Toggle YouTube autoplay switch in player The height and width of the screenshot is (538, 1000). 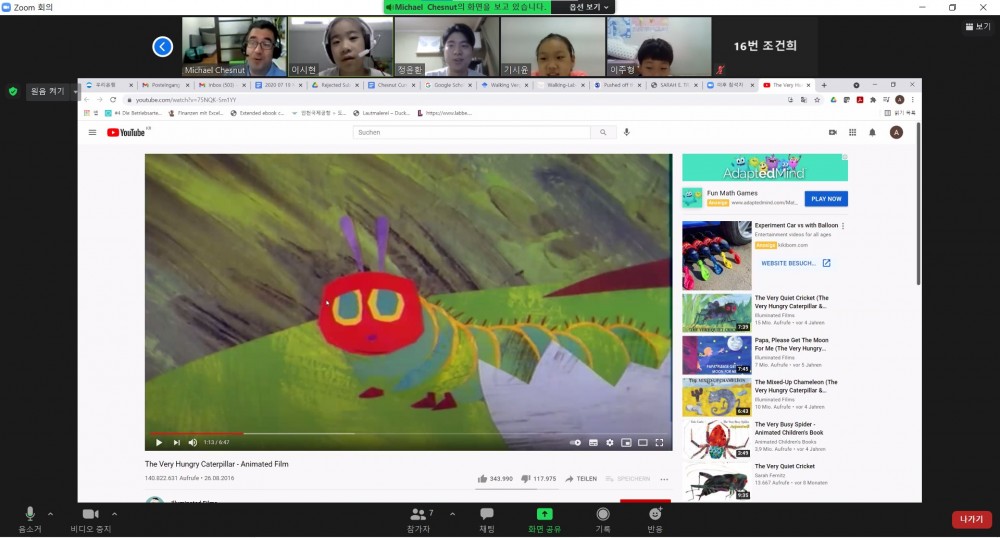(x=575, y=442)
